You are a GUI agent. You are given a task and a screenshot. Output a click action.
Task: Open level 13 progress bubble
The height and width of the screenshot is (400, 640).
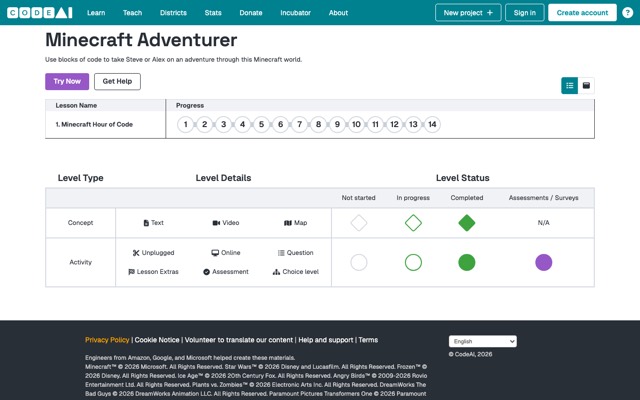point(413,124)
